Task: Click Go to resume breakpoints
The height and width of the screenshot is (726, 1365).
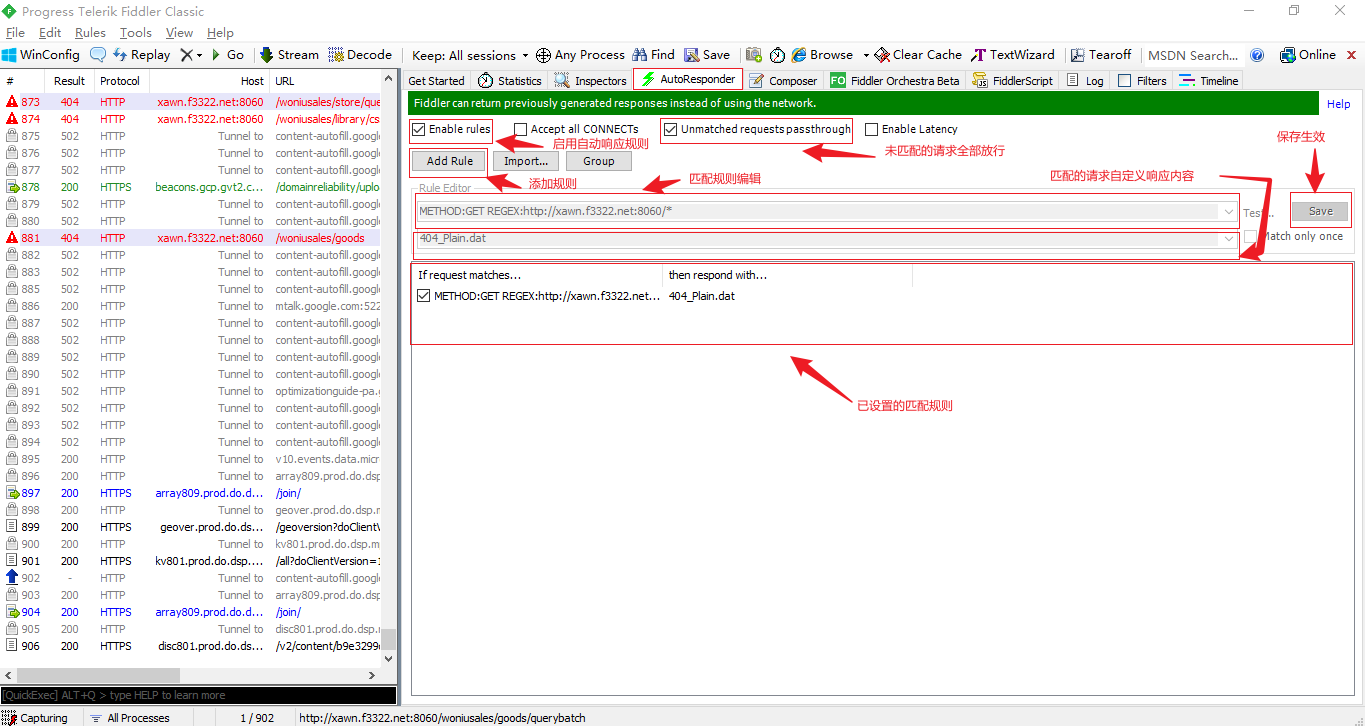Action: [227, 55]
